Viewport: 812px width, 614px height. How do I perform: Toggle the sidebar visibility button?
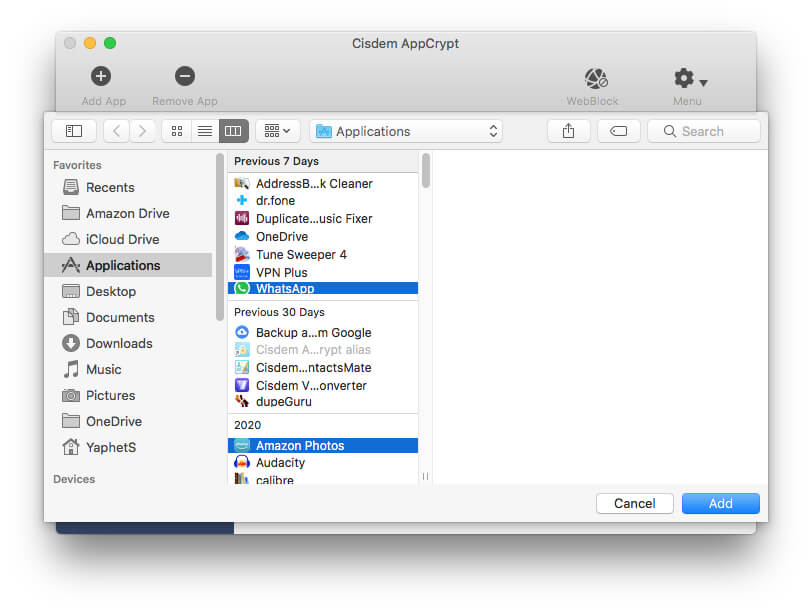(74, 131)
